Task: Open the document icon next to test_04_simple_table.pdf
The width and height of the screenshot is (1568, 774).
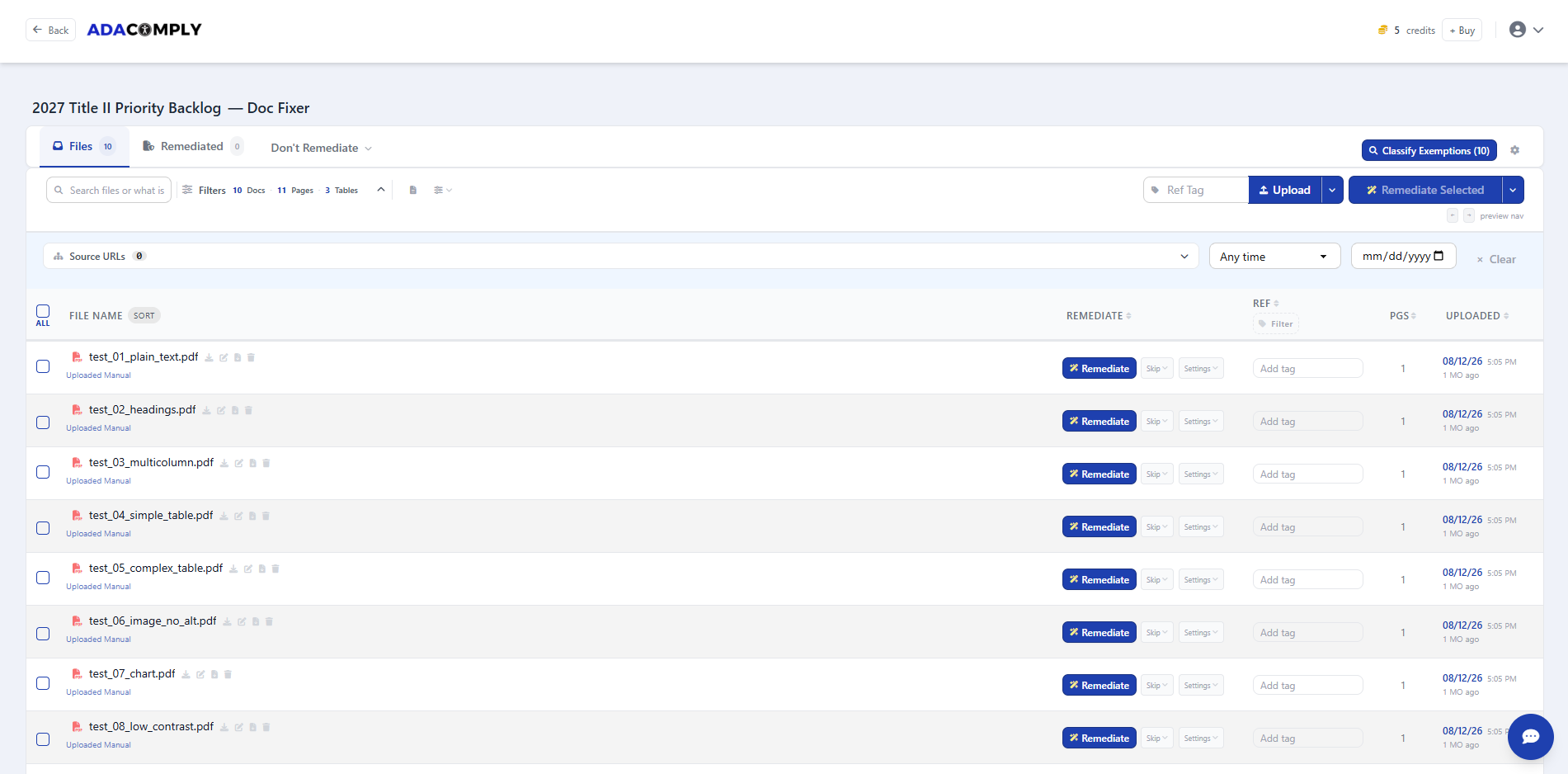Action: coord(252,517)
